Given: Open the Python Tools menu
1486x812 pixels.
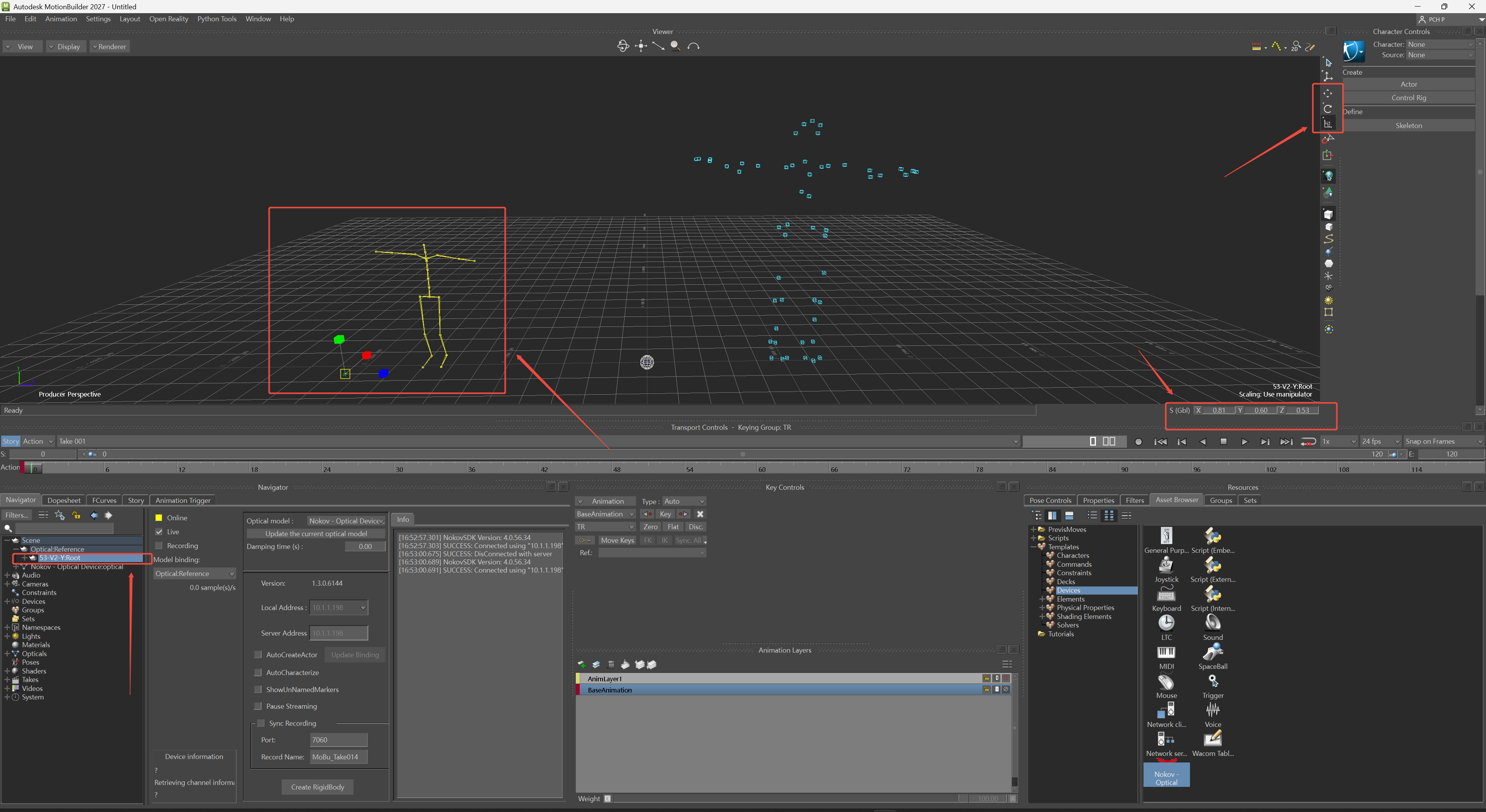Looking at the screenshot, I should [x=217, y=19].
